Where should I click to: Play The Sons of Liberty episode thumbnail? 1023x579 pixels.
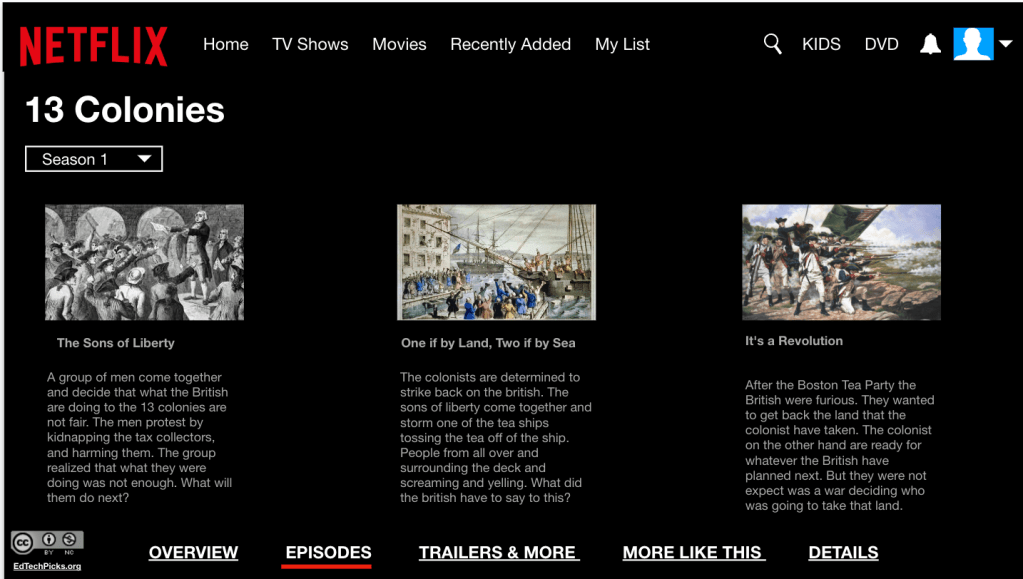coord(144,262)
